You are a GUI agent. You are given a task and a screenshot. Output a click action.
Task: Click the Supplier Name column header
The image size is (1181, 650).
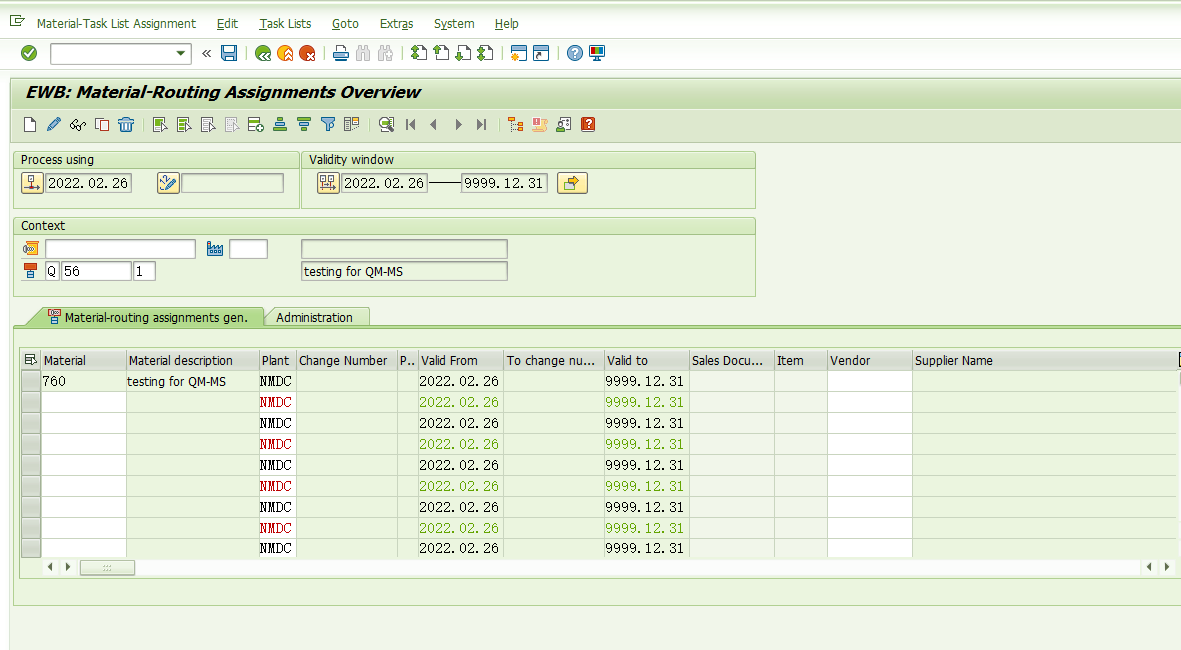[x=1043, y=360]
